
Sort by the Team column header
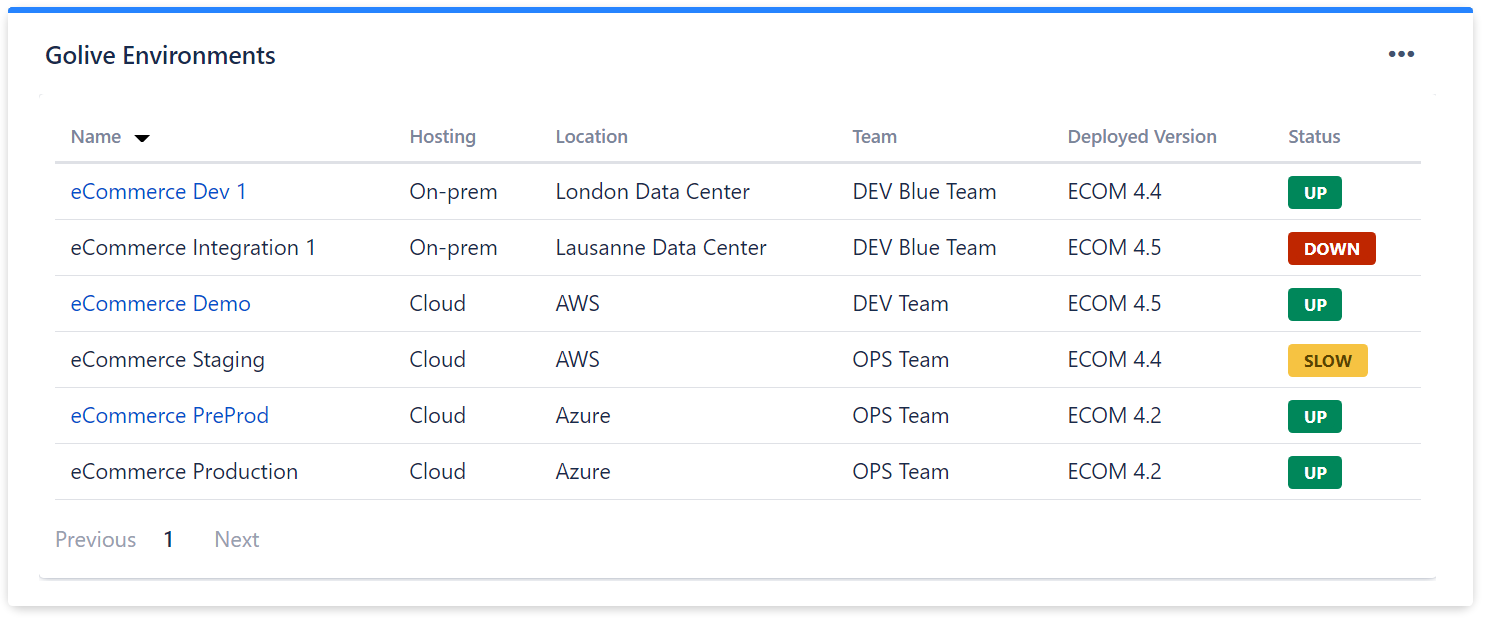click(x=874, y=137)
